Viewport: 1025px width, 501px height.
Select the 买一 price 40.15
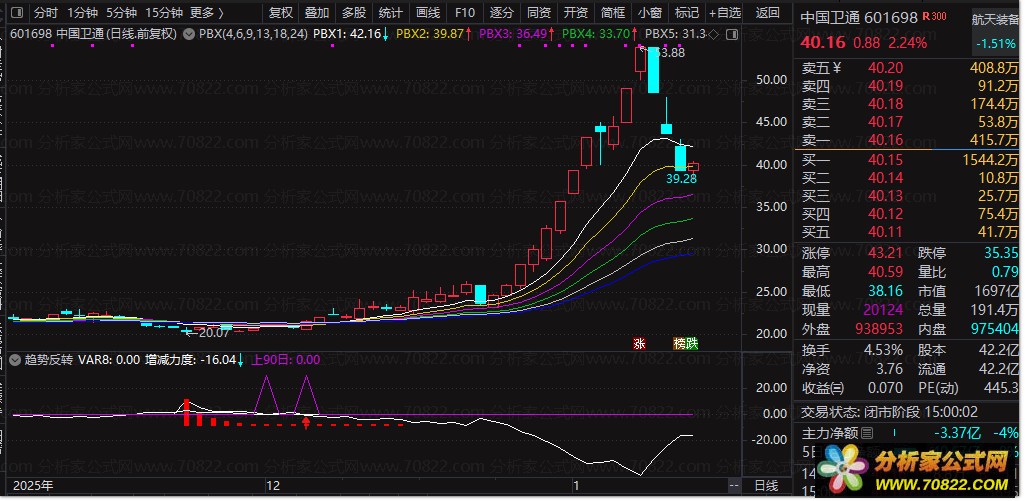coord(886,160)
